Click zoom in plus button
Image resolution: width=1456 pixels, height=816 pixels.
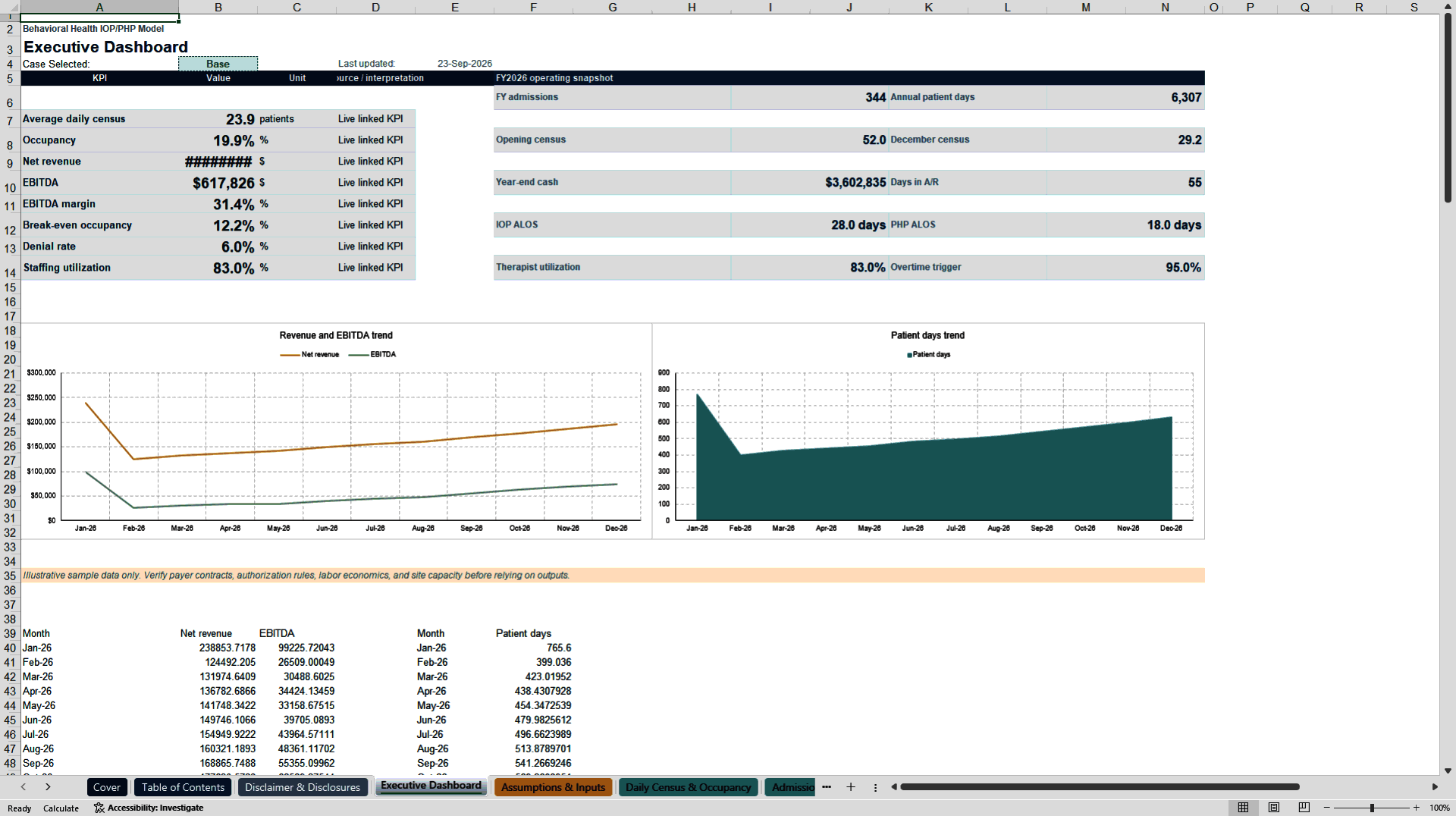(x=1416, y=808)
